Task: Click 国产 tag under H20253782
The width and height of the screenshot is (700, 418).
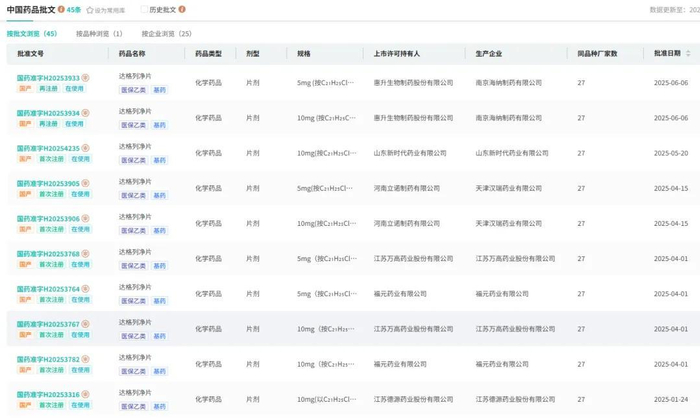Action: (x=25, y=370)
